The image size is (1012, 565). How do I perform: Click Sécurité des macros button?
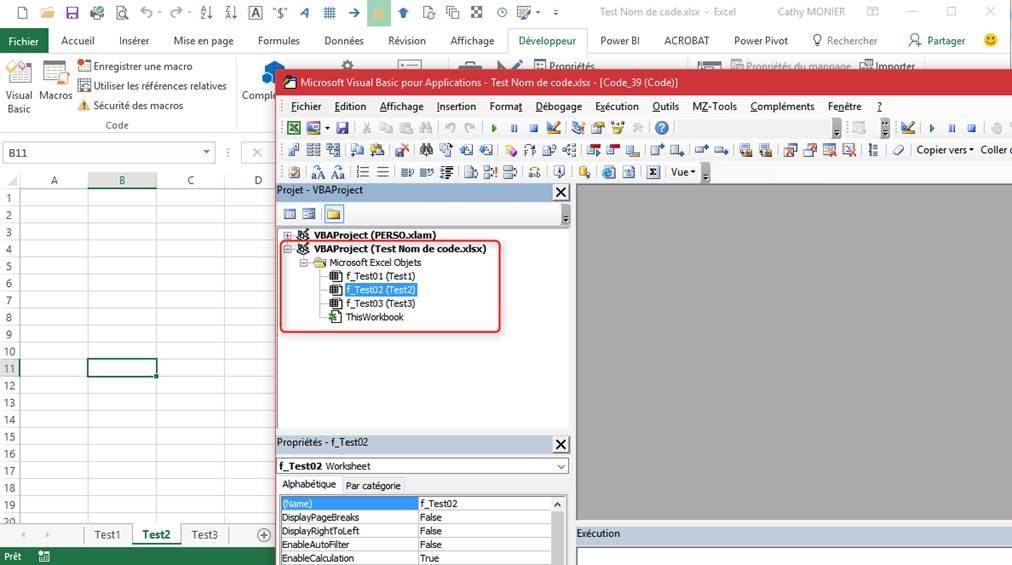coord(130,105)
